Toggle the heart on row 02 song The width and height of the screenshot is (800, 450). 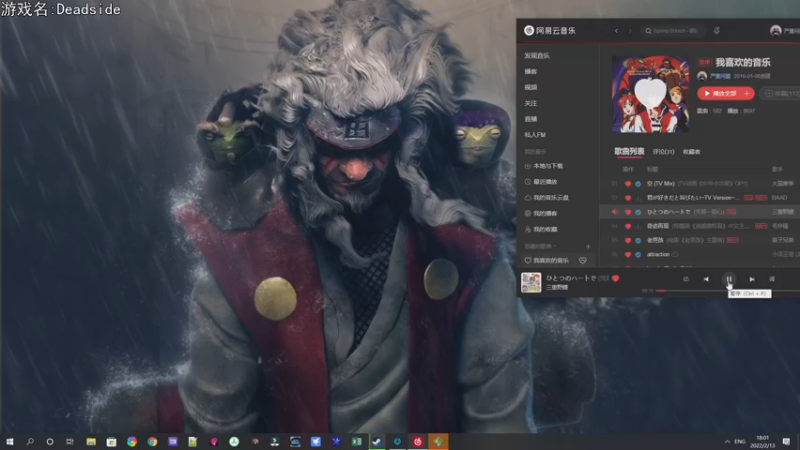(x=628, y=197)
